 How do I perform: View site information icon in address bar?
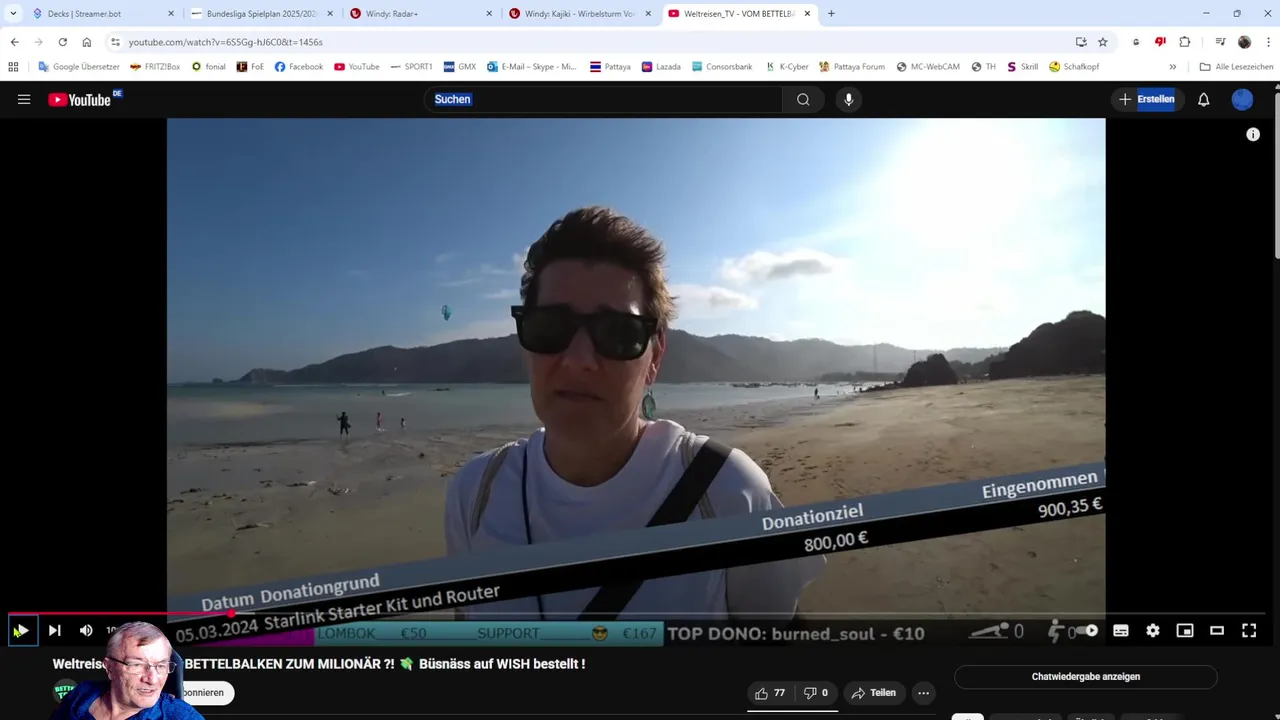pos(115,42)
